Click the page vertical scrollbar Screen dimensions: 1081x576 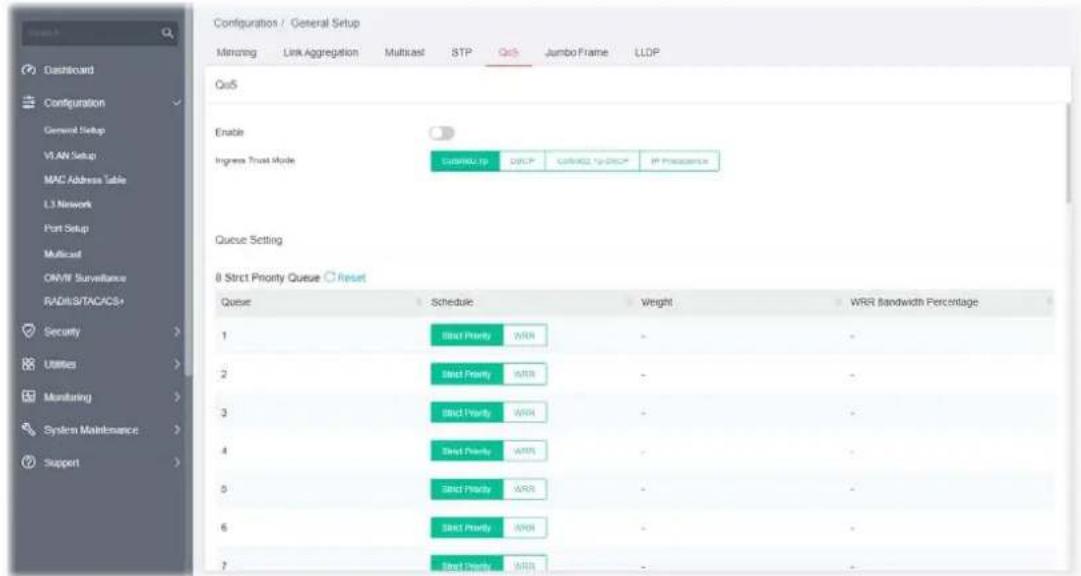(1071, 152)
